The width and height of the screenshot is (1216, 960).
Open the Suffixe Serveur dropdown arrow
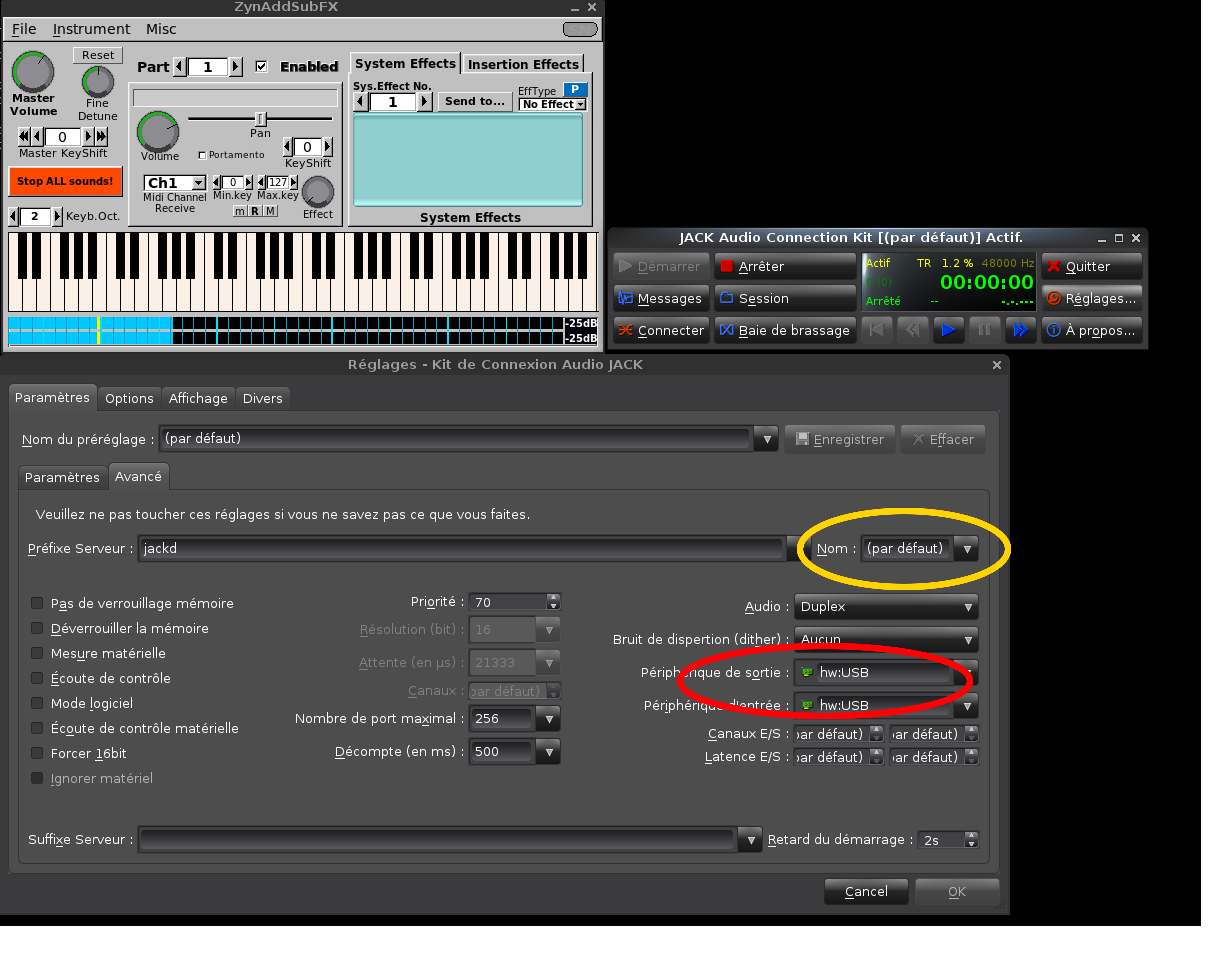tap(750, 840)
